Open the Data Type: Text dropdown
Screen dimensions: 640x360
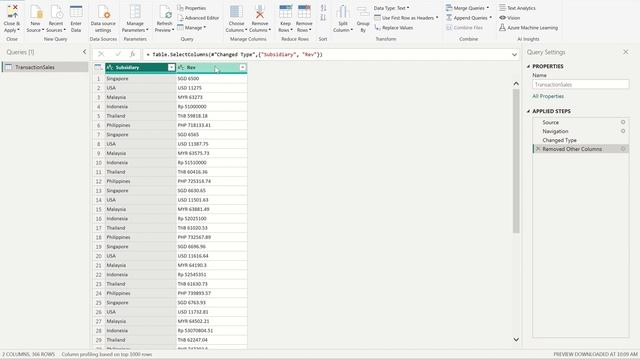391,8
